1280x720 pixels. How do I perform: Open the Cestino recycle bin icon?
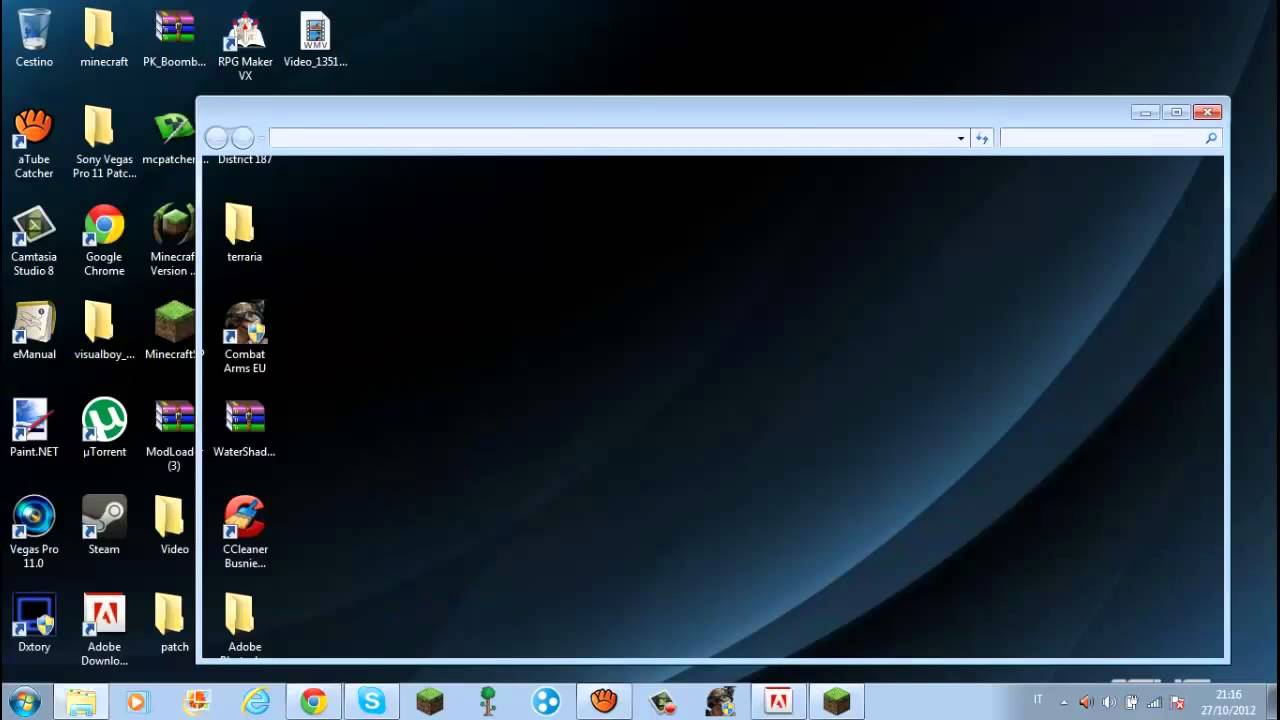(x=34, y=38)
